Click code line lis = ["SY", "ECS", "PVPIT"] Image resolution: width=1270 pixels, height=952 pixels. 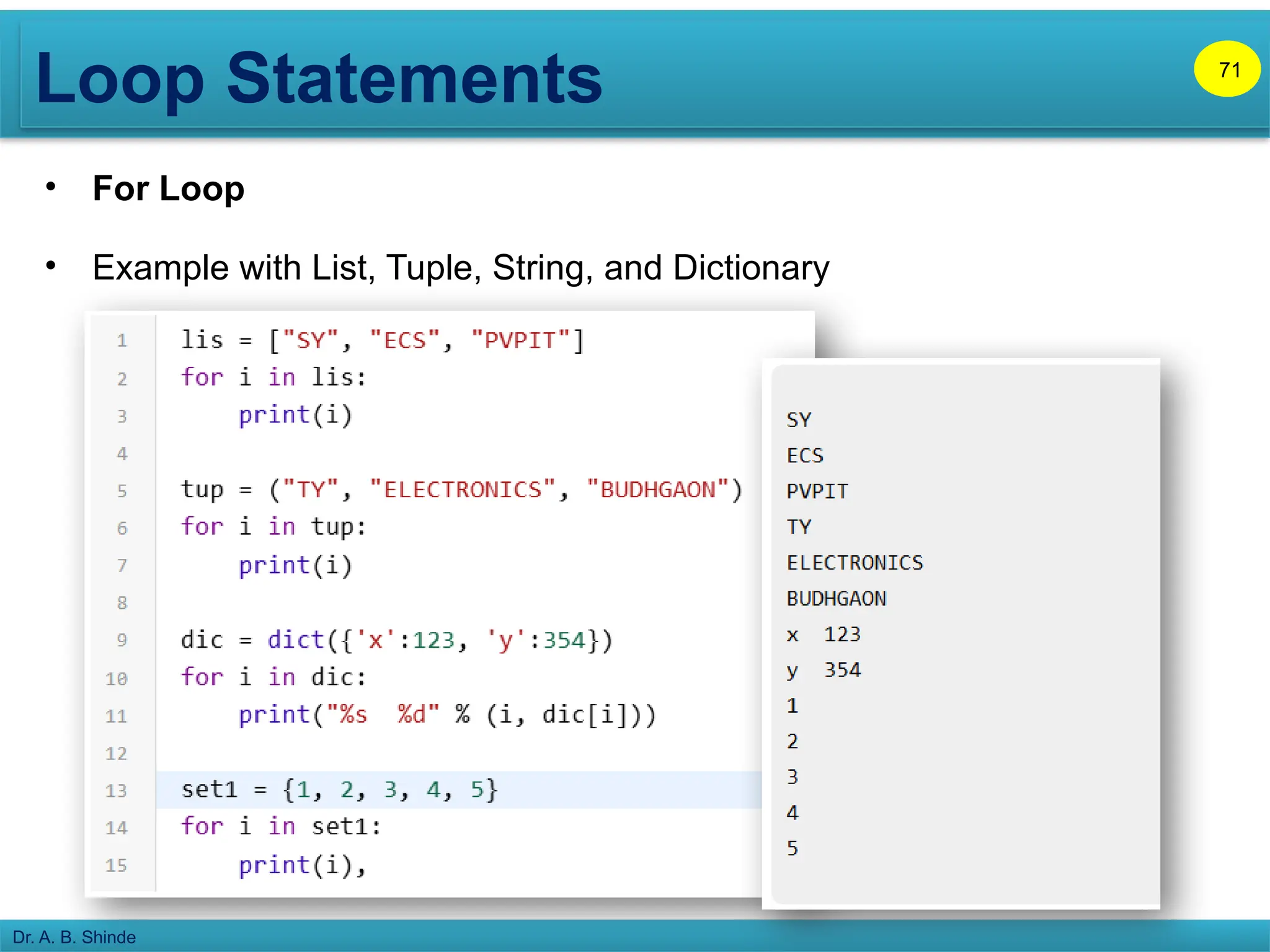[x=382, y=340]
